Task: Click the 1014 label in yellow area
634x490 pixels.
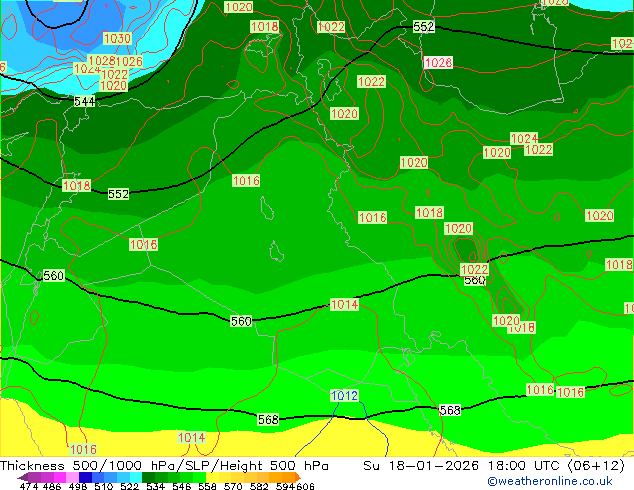Action: (192, 437)
